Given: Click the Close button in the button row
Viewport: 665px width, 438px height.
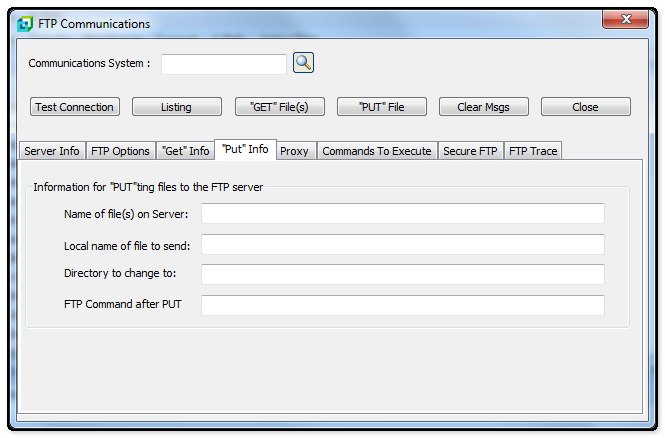Looking at the screenshot, I should point(585,107).
